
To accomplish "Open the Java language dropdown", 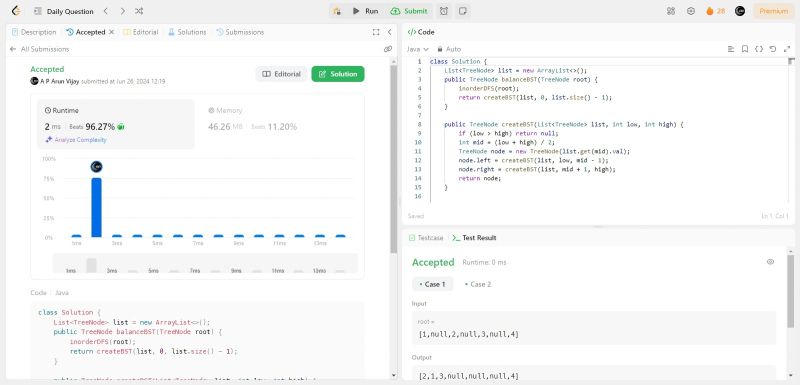I will pos(418,49).
